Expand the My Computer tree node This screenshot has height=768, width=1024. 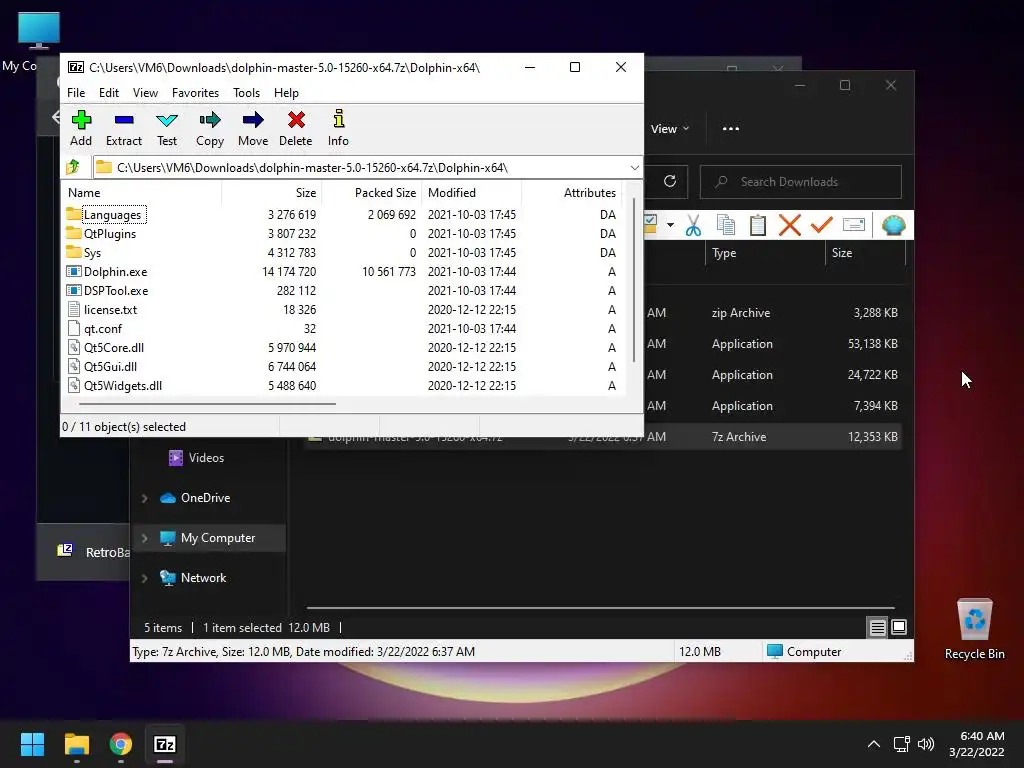tap(144, 538)
